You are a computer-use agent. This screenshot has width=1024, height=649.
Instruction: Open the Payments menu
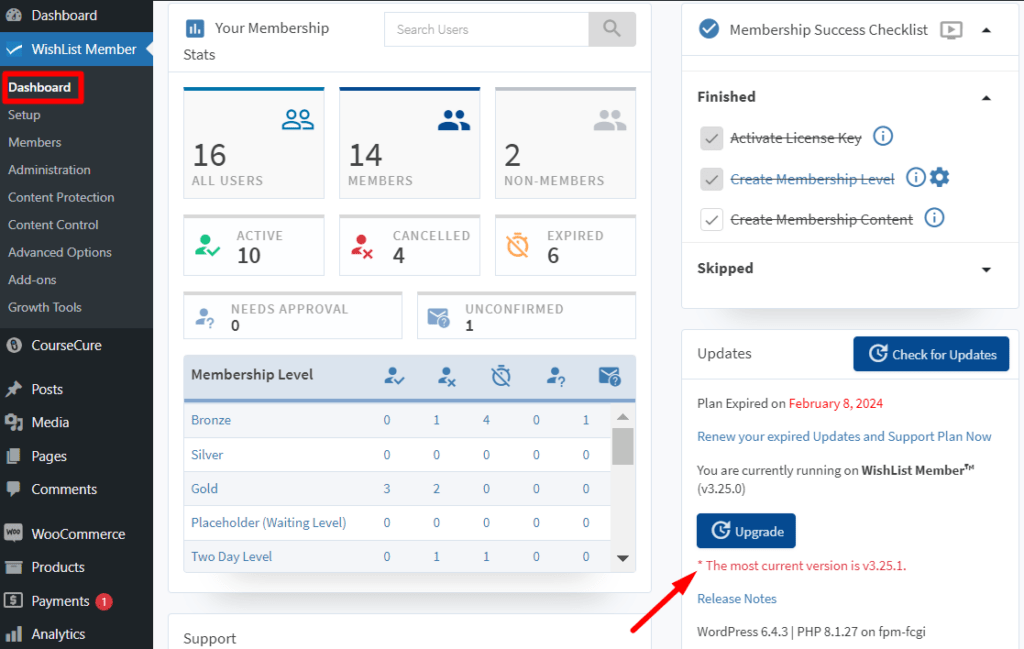(x=60, y=601)
